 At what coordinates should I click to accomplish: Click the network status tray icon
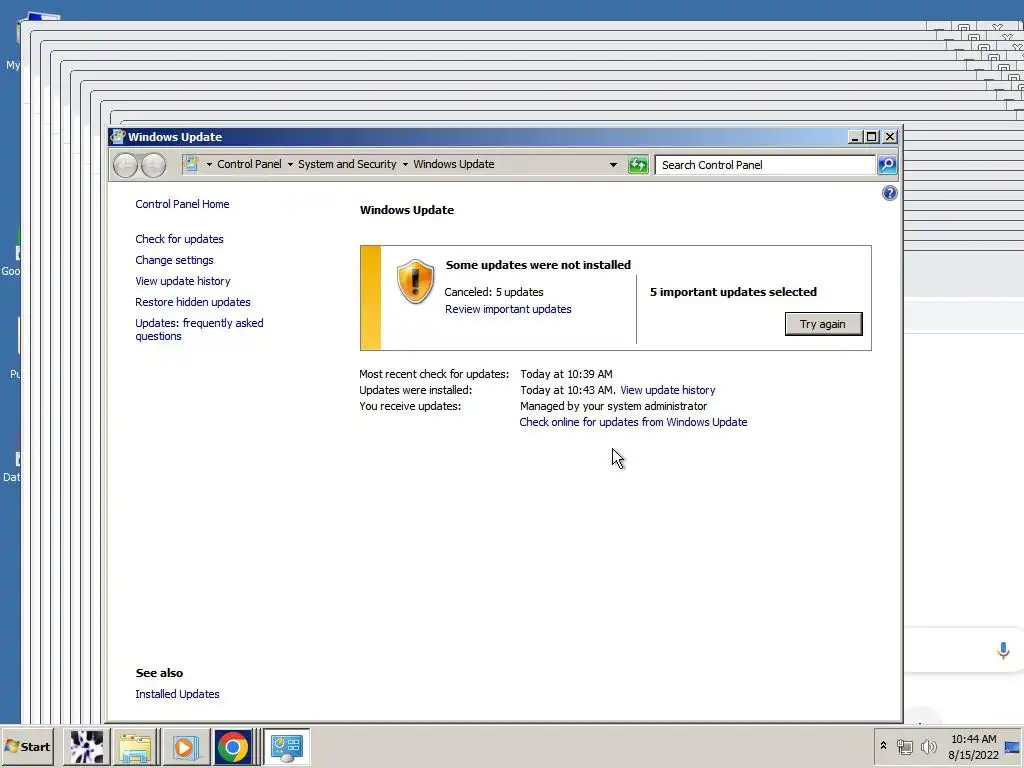click(x=904, y=746)
